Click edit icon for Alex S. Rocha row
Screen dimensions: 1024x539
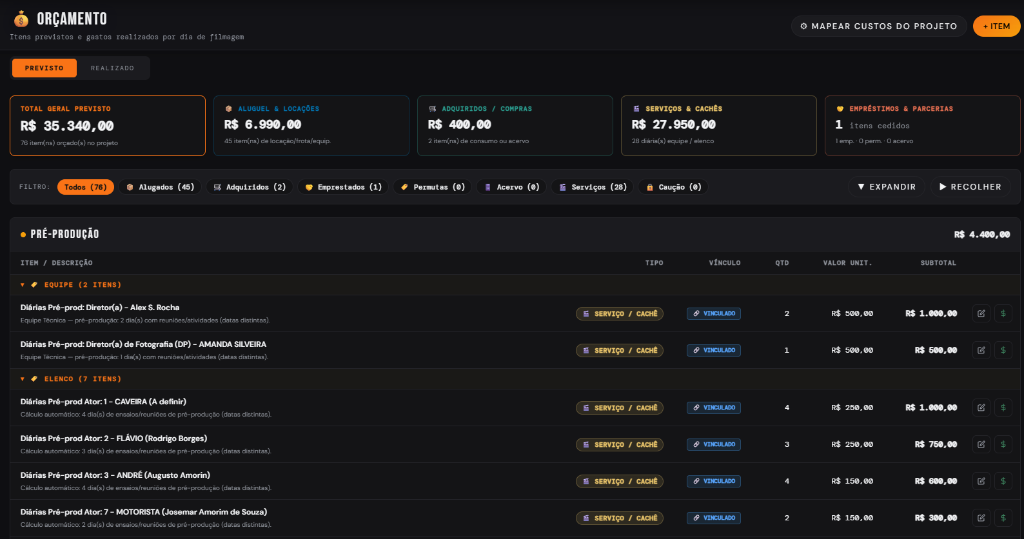pos(981,314)
